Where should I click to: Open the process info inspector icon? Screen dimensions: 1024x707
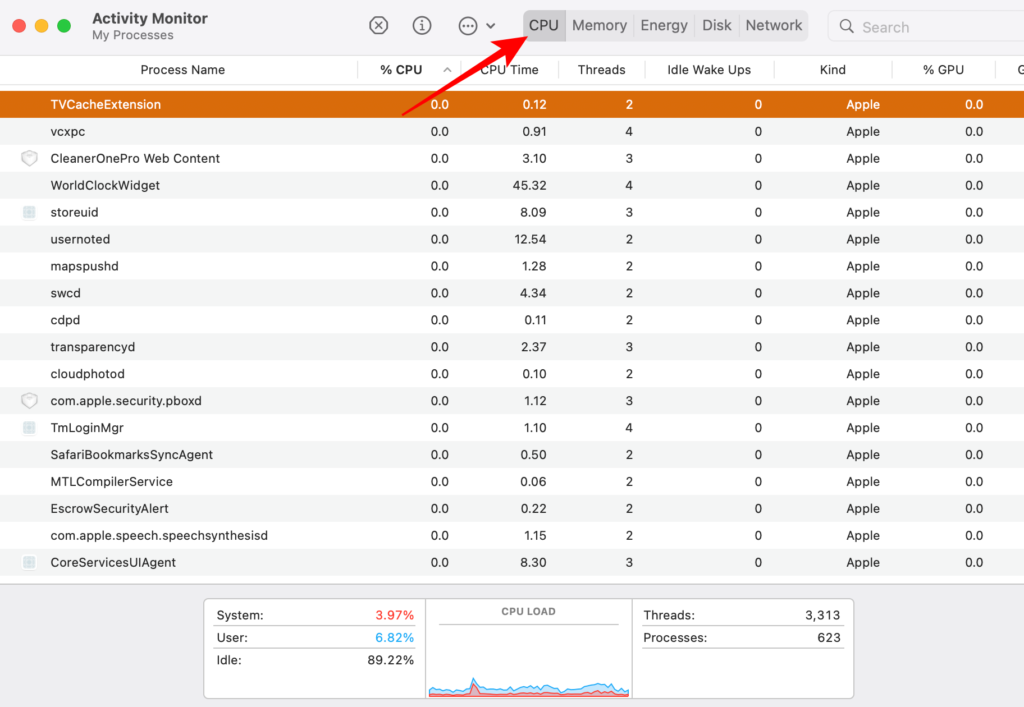[x=422, y=26]
